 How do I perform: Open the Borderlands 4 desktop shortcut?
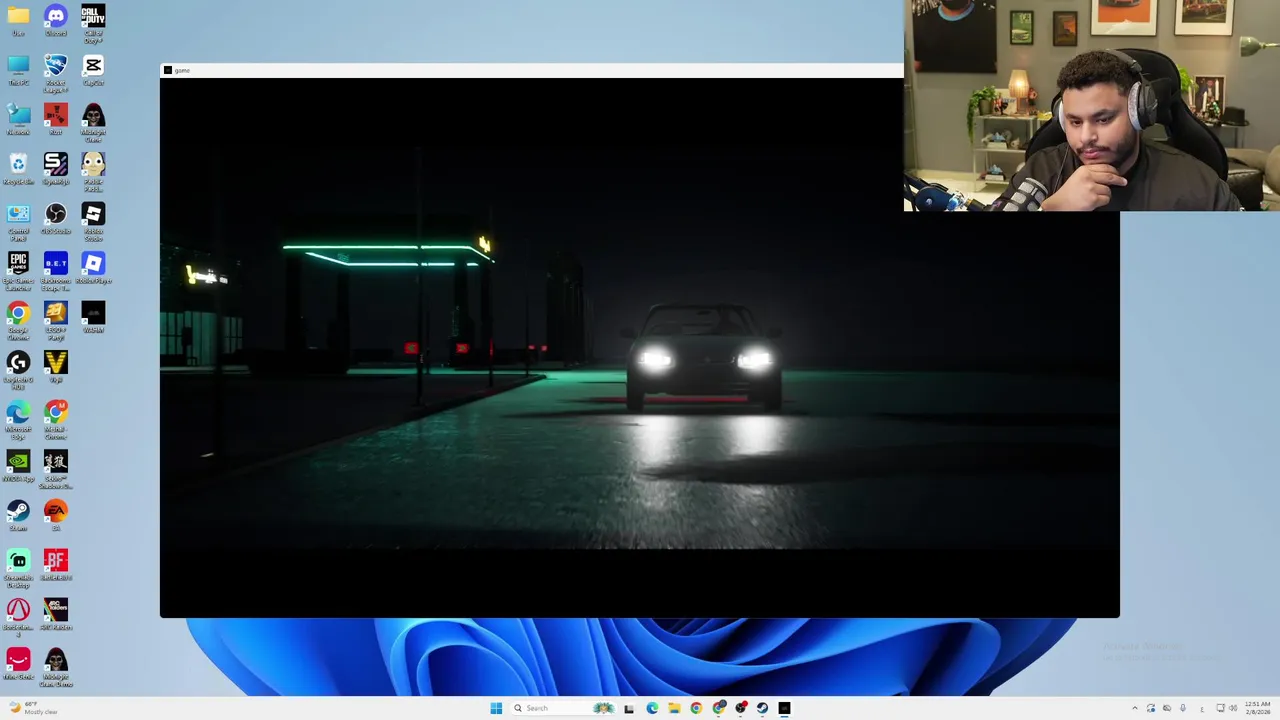tap(18, 616)
